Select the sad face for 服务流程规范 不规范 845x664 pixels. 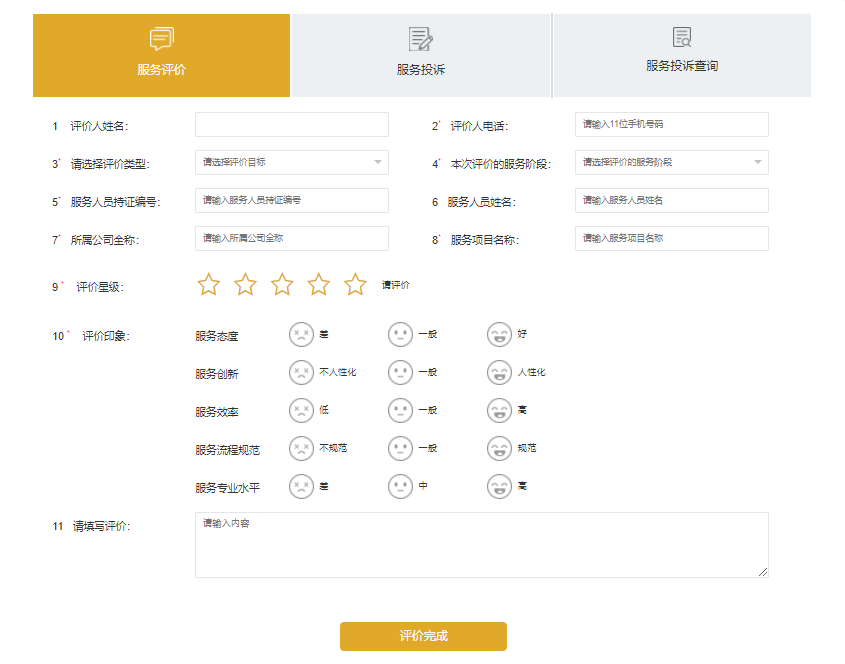tap(302, 448)
